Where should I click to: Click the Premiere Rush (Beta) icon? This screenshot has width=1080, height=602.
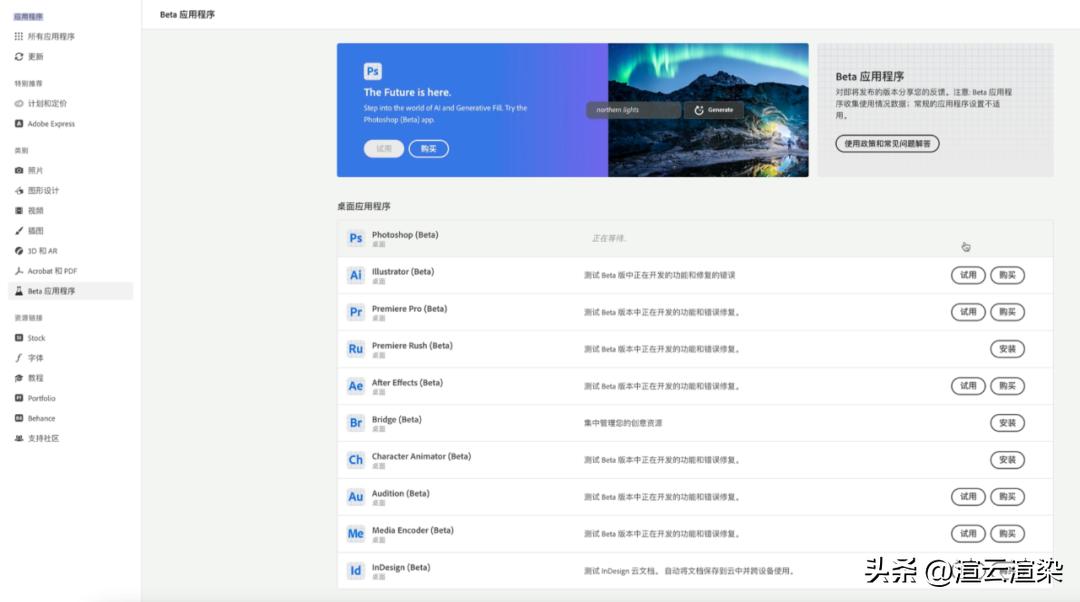click(x=355, y=349)
